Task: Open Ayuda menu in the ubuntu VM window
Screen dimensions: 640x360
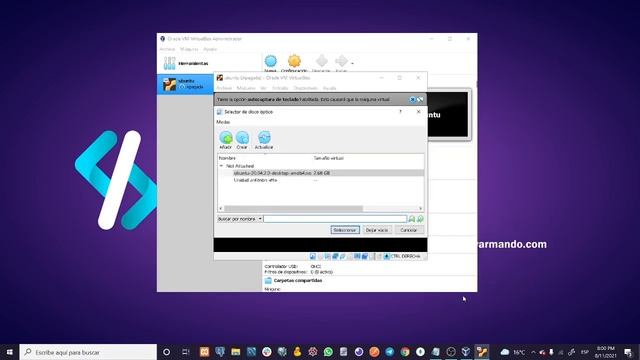Action: [x=329, y=88]
